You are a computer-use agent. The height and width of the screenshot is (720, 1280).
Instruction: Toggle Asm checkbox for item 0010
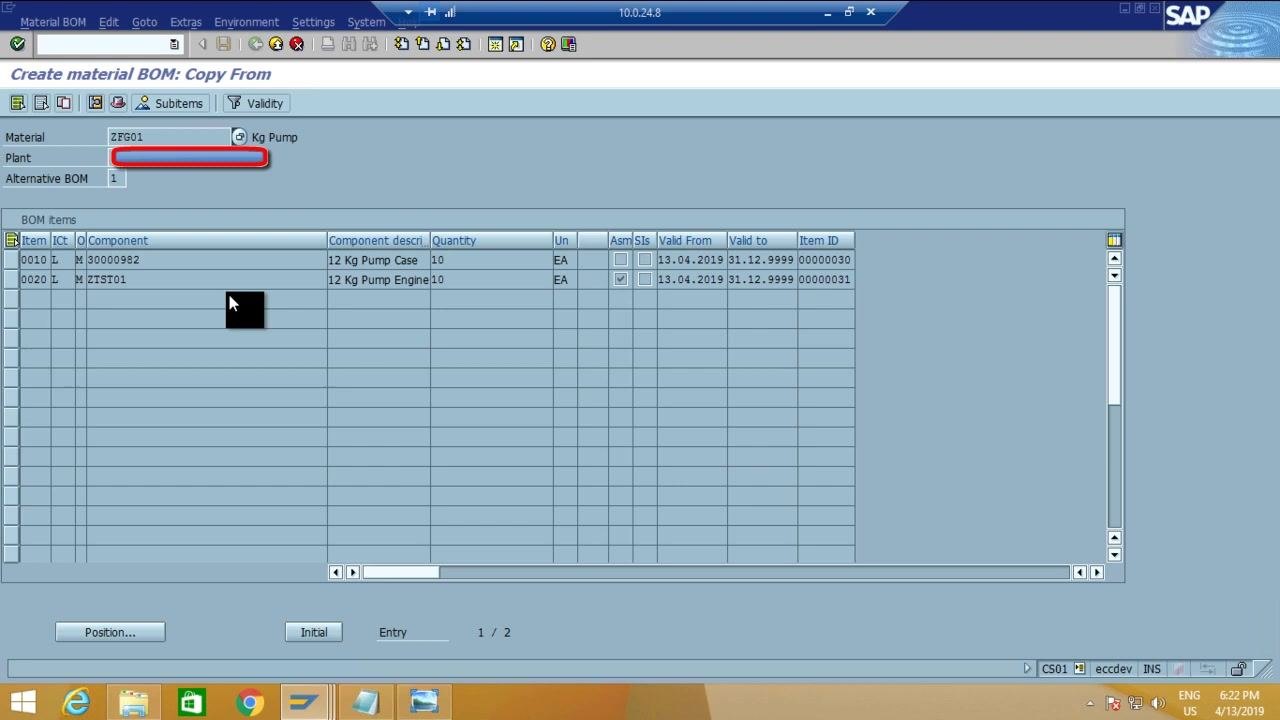tap(621, 260)
